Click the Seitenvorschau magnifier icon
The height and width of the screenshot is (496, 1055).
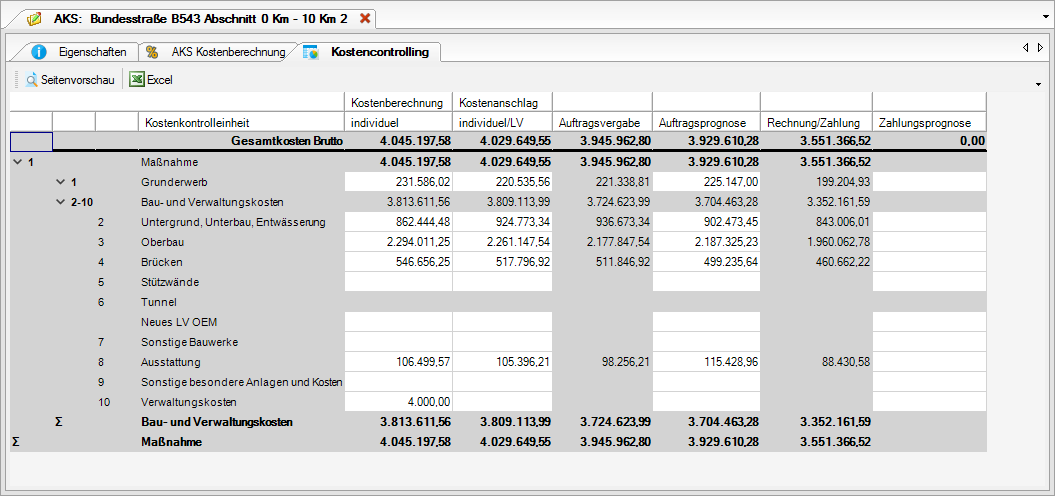coord(32,80)
